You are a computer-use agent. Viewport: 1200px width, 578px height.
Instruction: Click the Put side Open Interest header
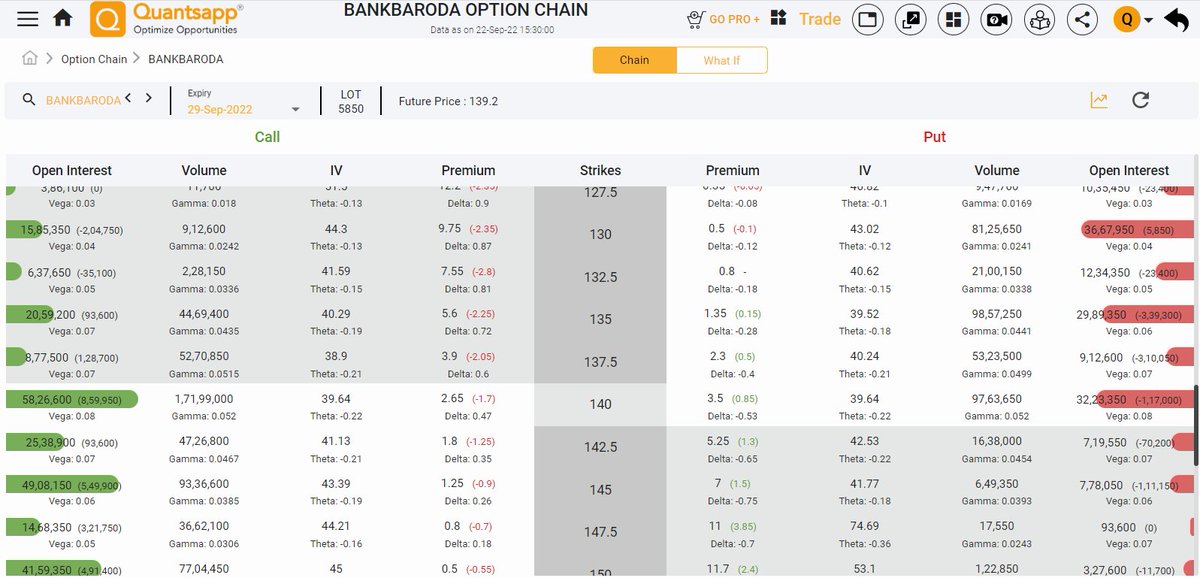click(x=1129, y=170)
